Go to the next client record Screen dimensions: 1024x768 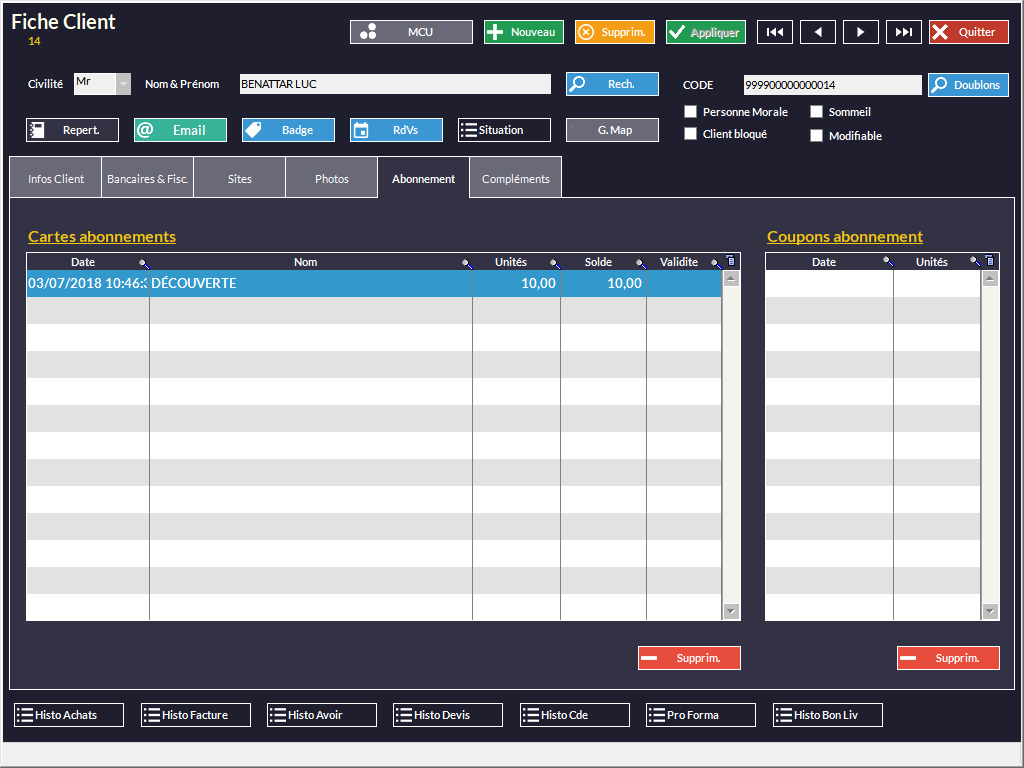coord(861,32)
